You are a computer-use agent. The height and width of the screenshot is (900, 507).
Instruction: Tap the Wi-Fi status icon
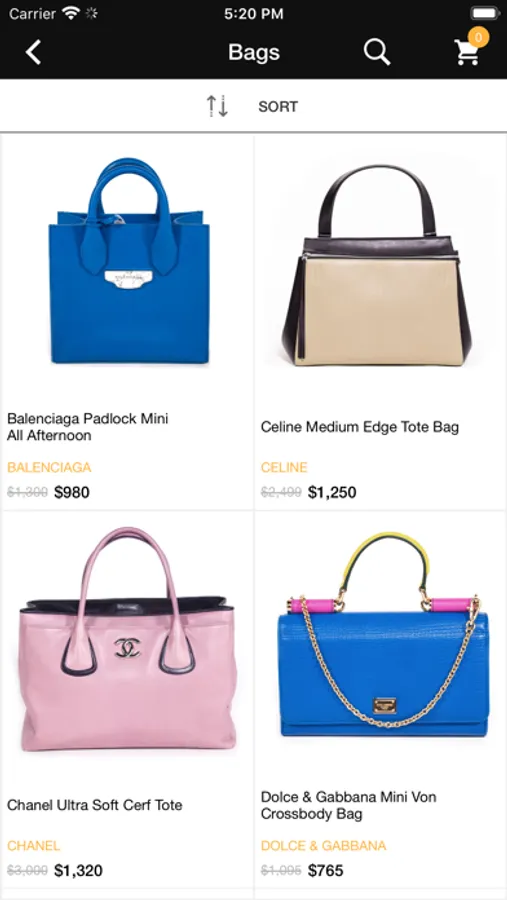pyautogui.click(x=71, y=13)
